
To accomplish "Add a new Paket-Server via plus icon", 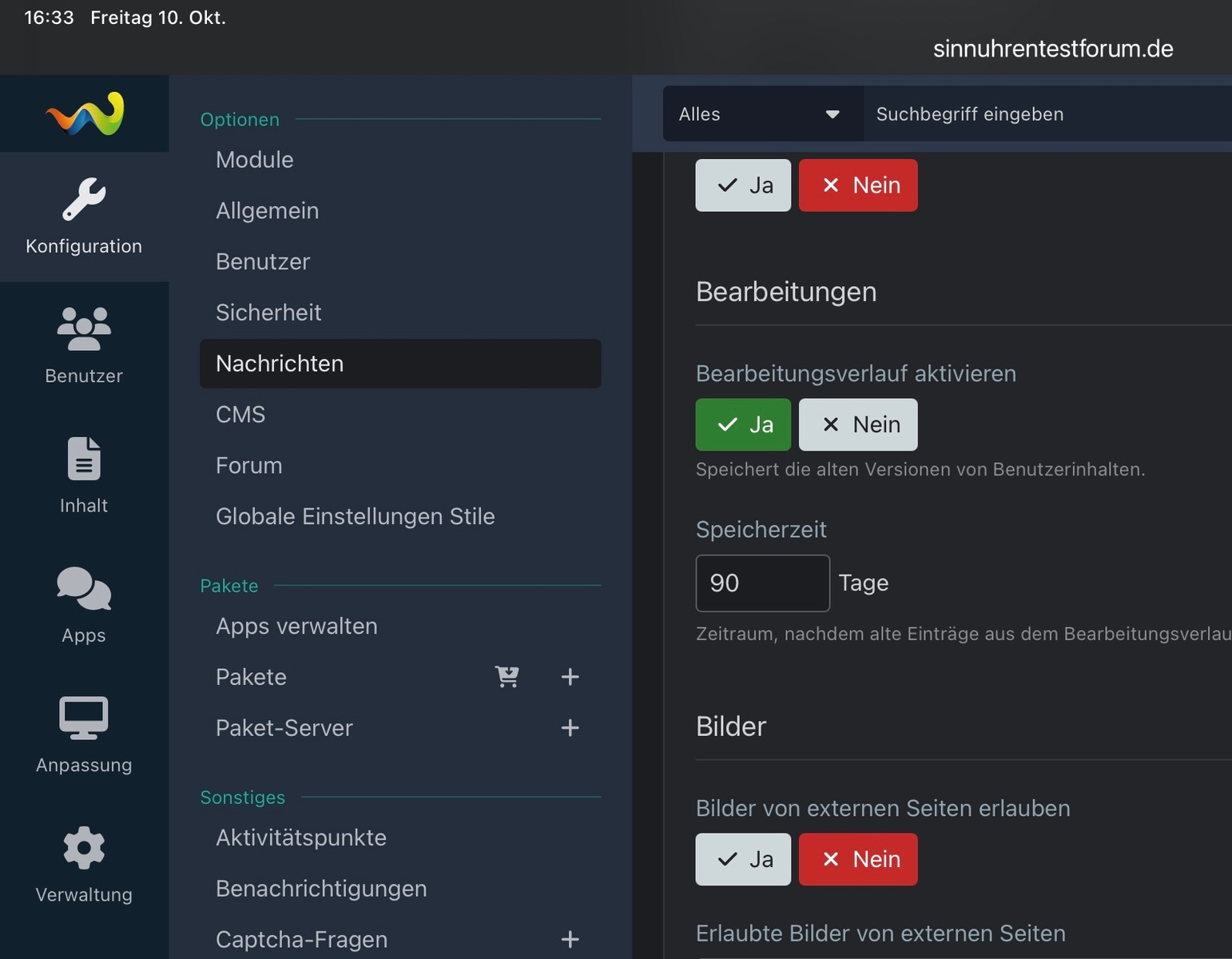I will point(570,728).
